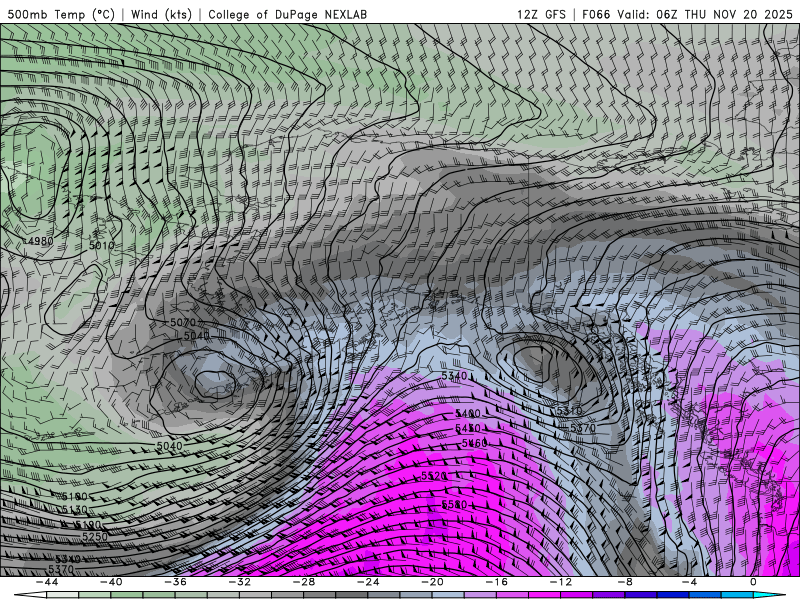Select the 5460 contour label
800x600 pixels.
tap(474, 443)
